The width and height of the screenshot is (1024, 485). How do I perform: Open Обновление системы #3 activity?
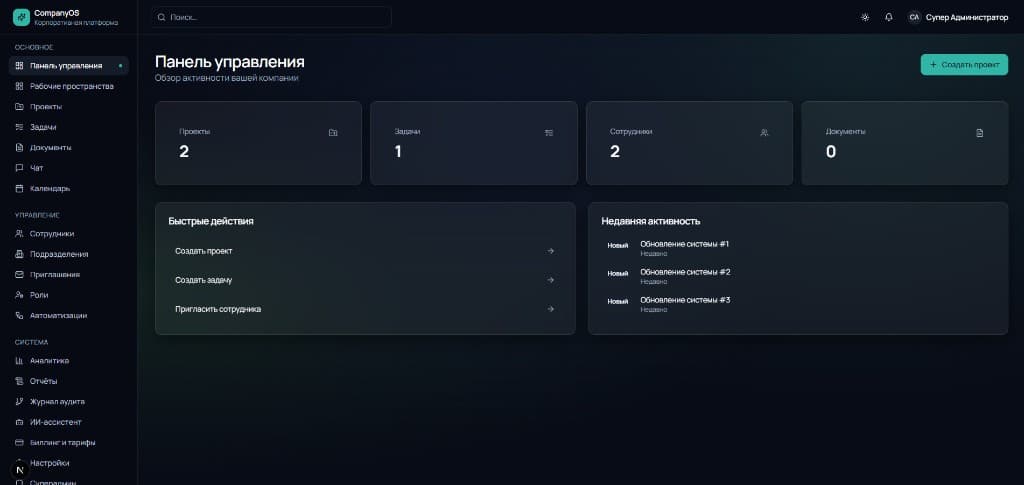(x=685, y=300)
